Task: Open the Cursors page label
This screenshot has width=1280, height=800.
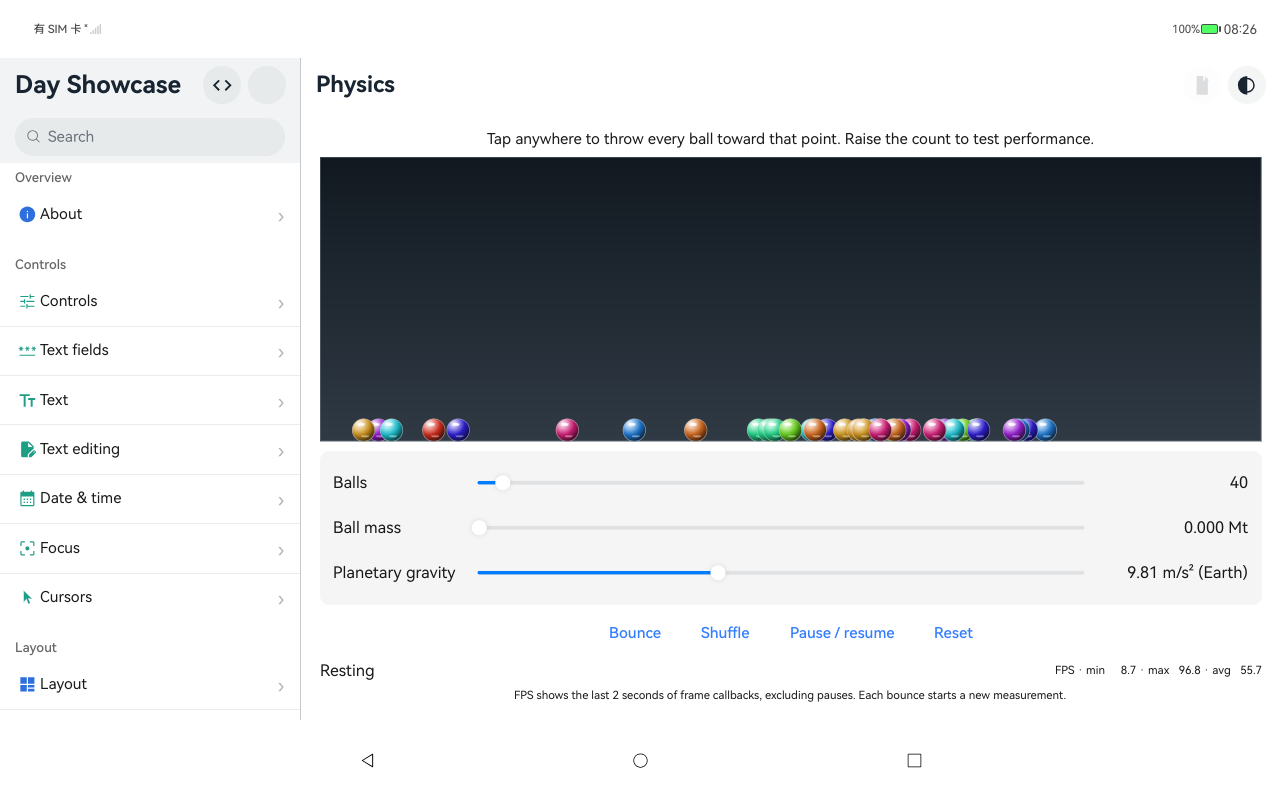Action: click(x=66, y=597)
